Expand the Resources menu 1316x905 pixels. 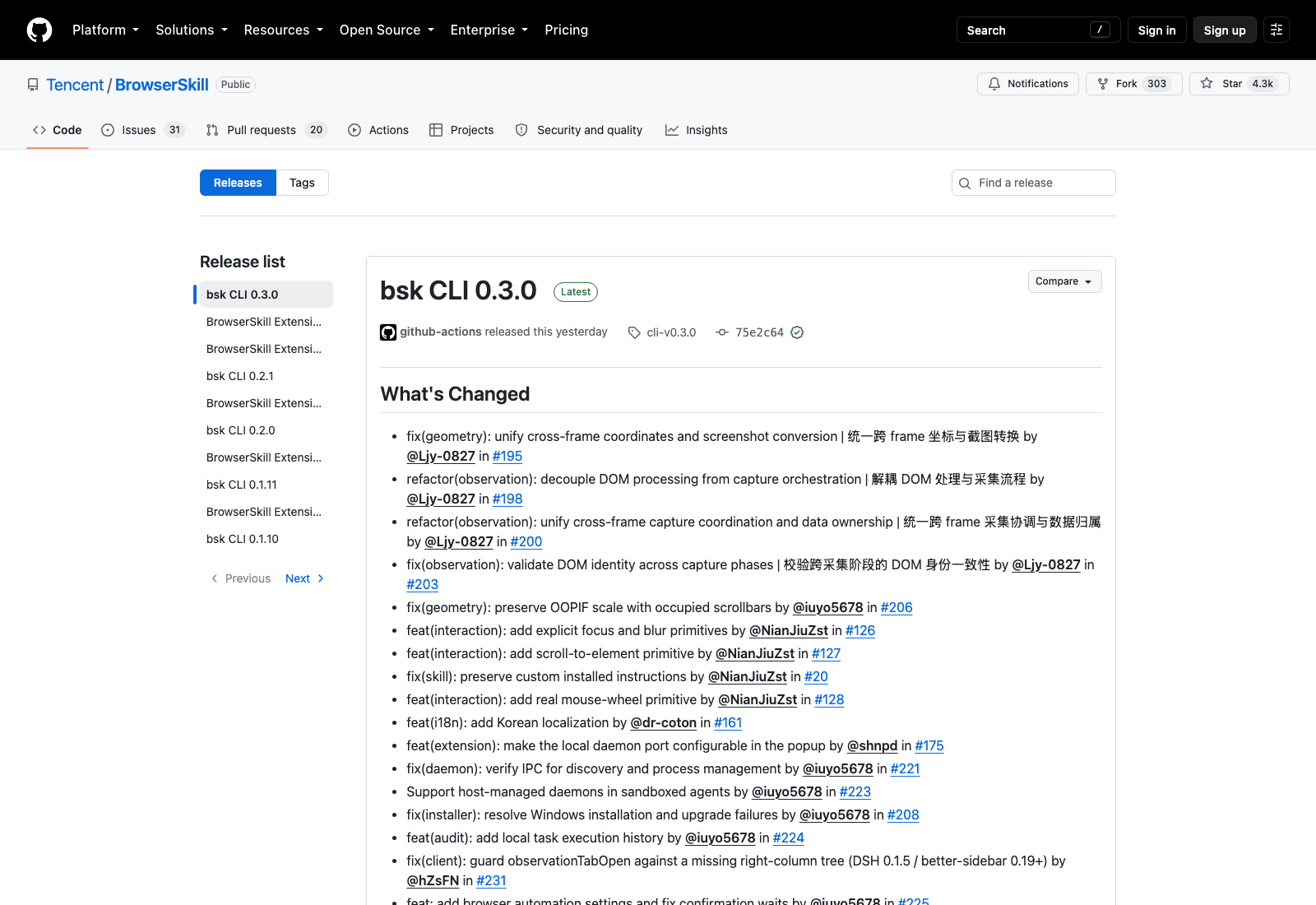(283, 30)
